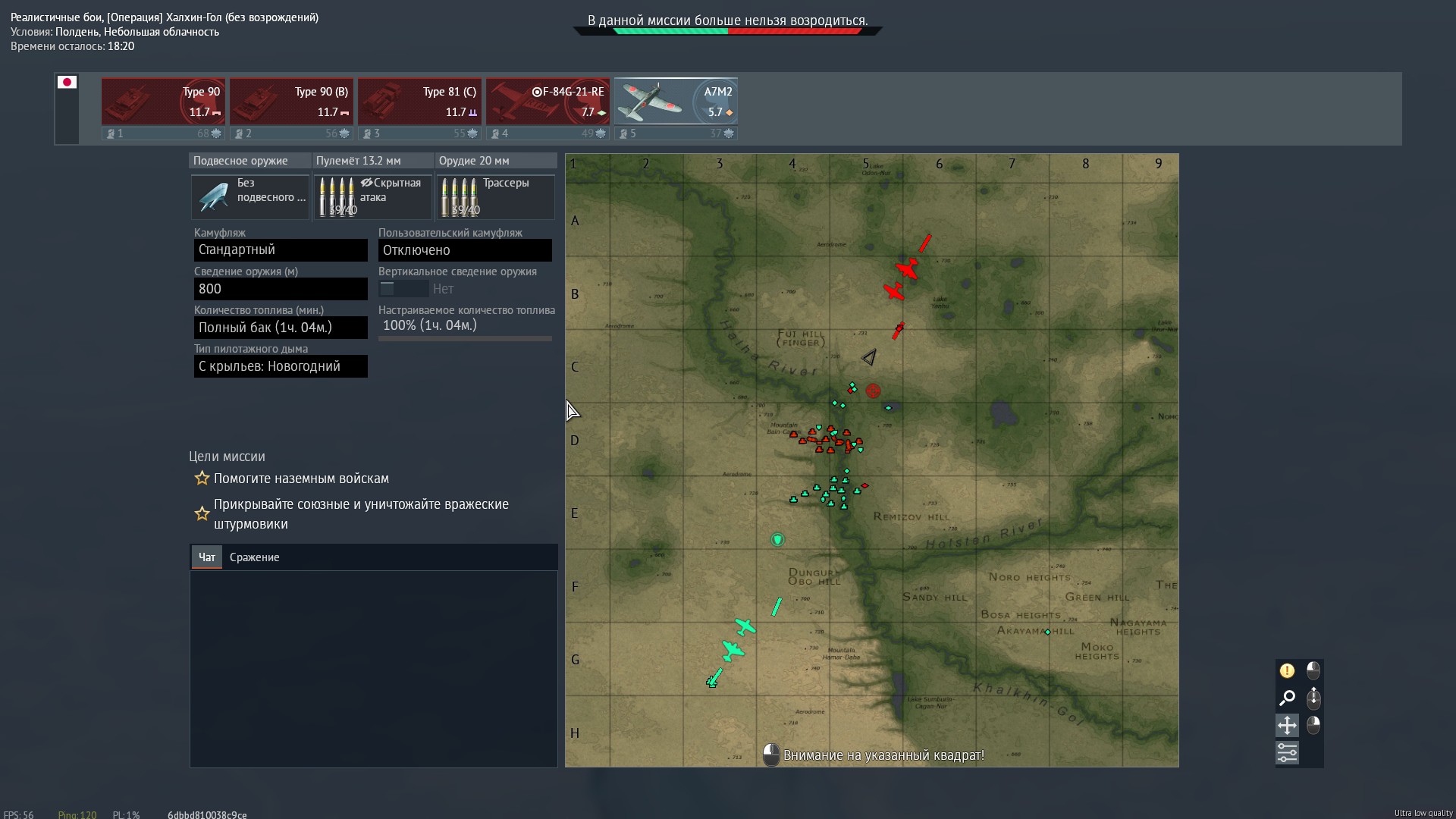Select the Type 90 tank slot

163,102
